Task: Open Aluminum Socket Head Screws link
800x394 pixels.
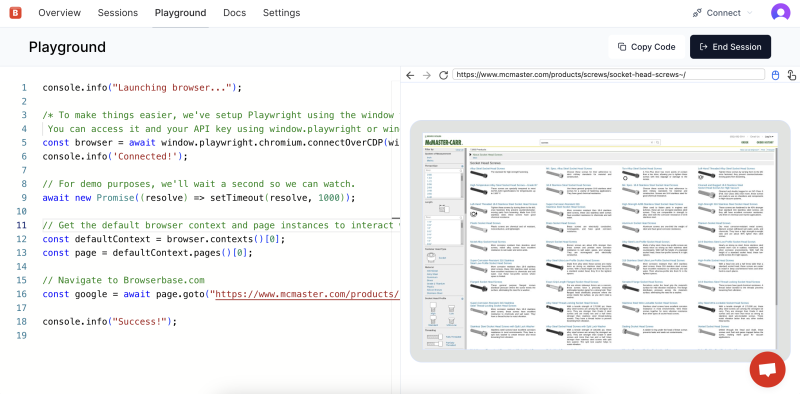Action: click(639, 223)
